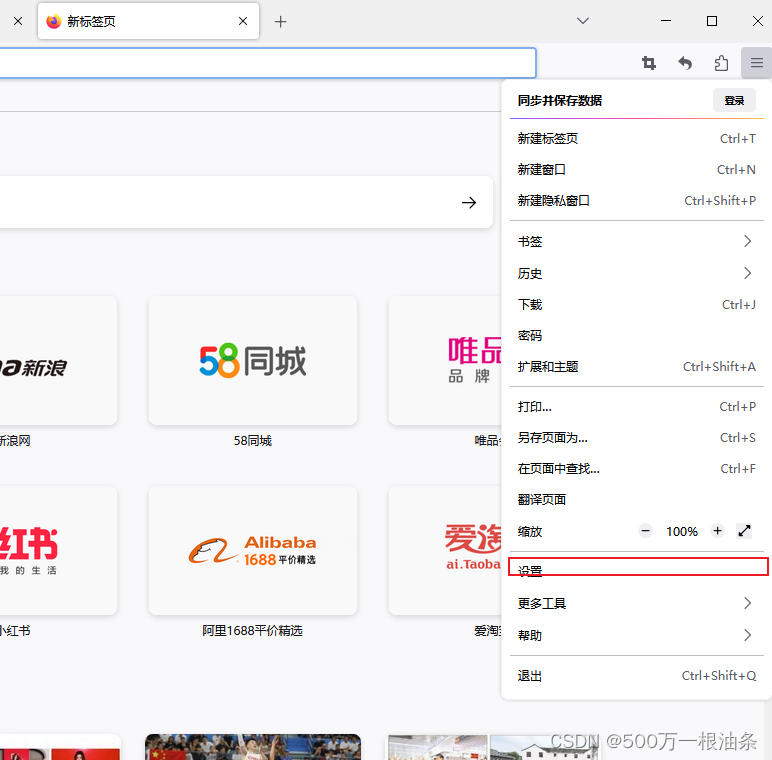The width and height of the screenshot is (772, 760).
Task: Reset zoom by clicking 100%
Action: pyautogui.click(x=682, y=532)
